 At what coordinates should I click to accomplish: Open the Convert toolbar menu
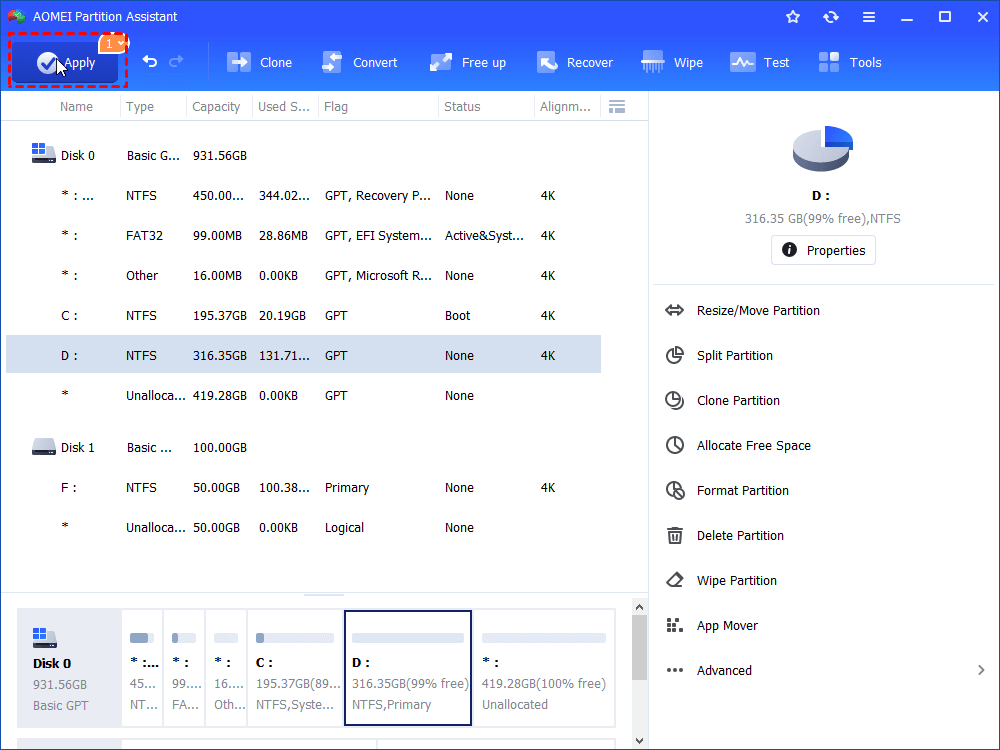pos(359,62)
